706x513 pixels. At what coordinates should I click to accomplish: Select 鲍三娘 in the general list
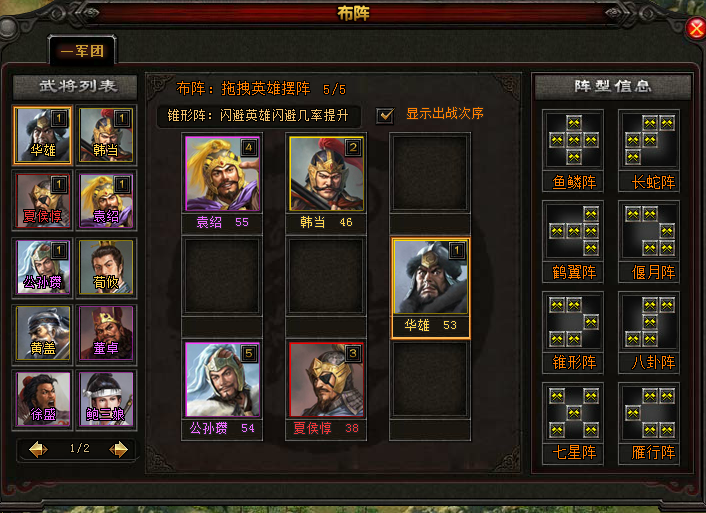[106, 399]
